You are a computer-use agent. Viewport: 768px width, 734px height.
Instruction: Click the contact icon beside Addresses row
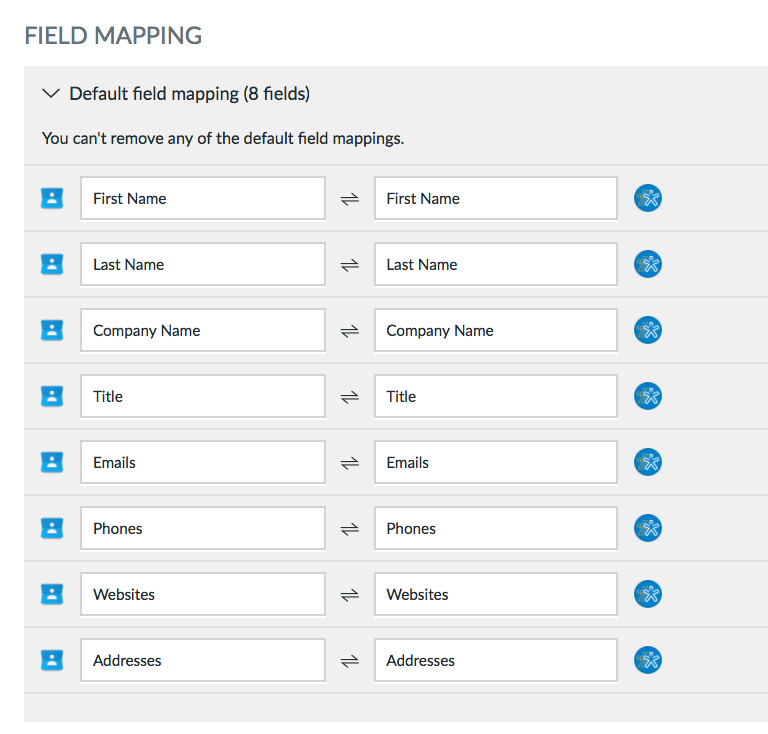click(x=52, y=660)
